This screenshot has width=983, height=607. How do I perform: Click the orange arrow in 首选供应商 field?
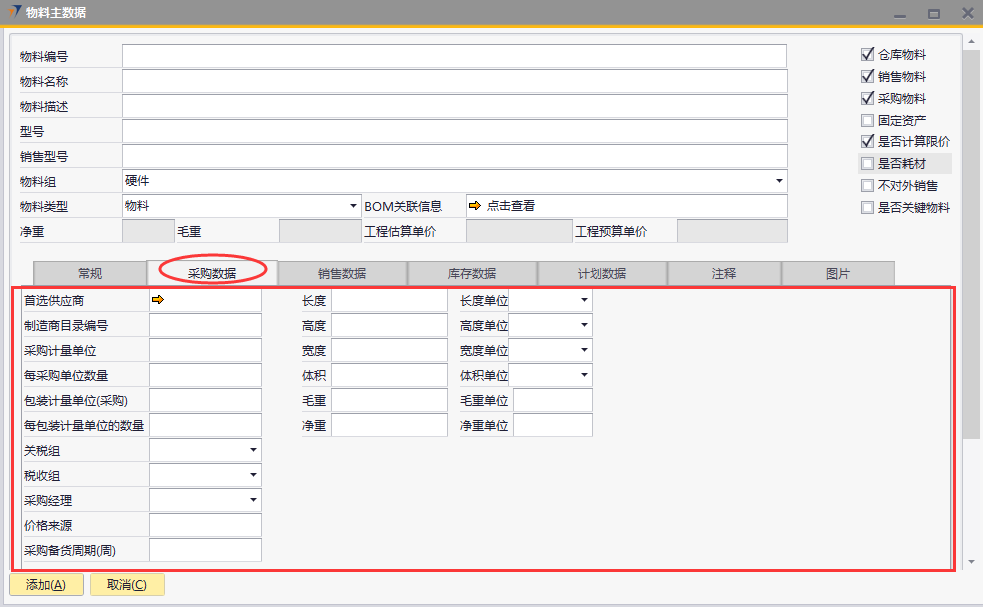pos(157,299)
